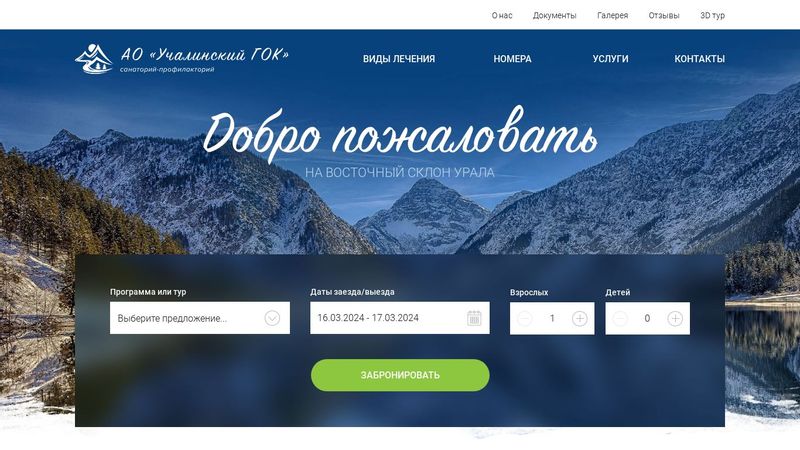Open the calendar icon in the dates field
800x450 pixels.
tap(474, 318)
